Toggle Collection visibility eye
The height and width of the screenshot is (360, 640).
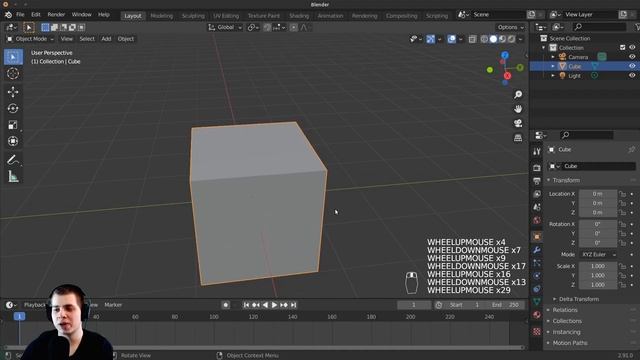click(x=632, y=47)
